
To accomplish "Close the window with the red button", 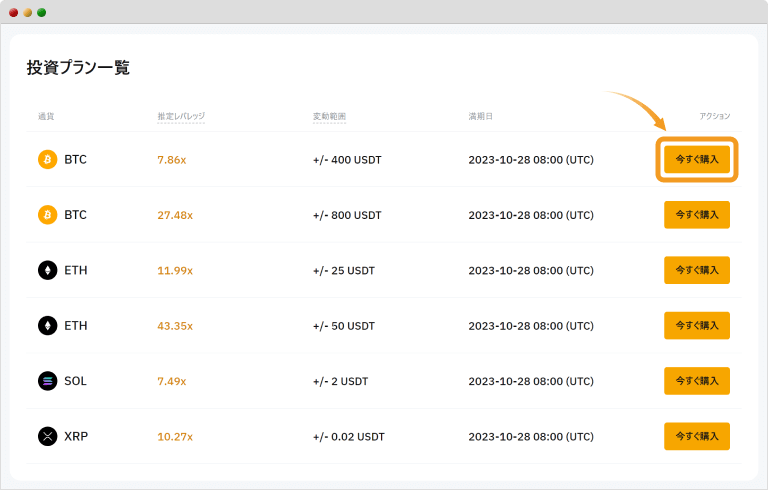I will coord(14,12).
